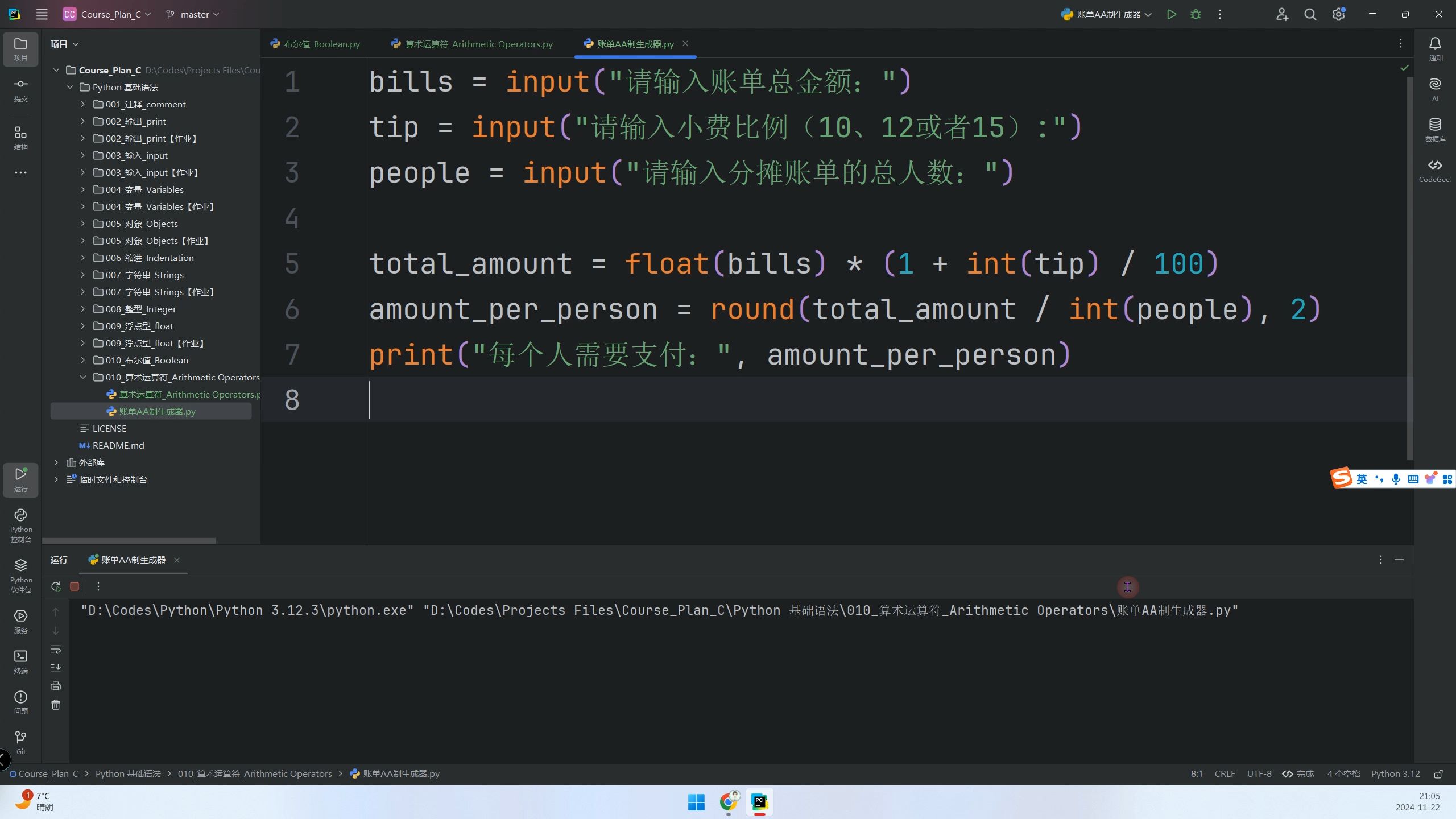Open master branch dropdown
Viewport: 1456px width, 819px height.
(x=192, y=14)
